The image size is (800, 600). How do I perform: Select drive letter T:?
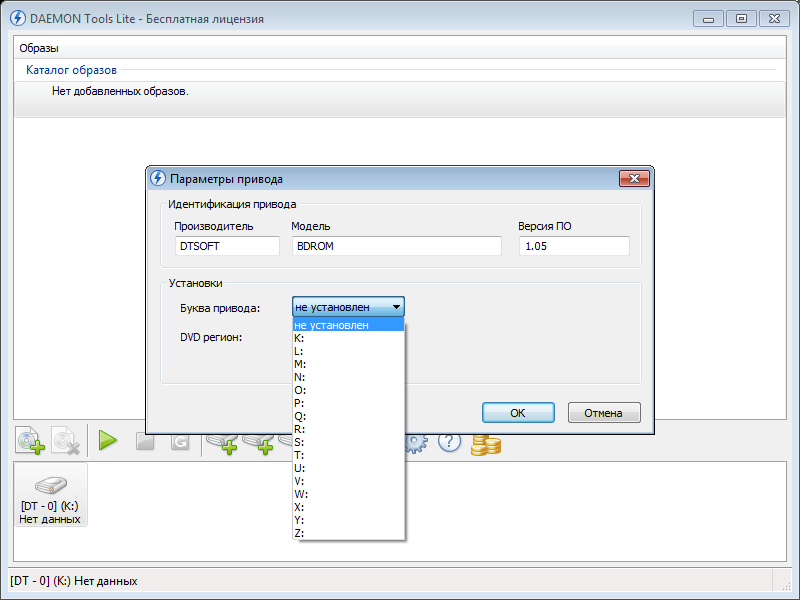348,455
